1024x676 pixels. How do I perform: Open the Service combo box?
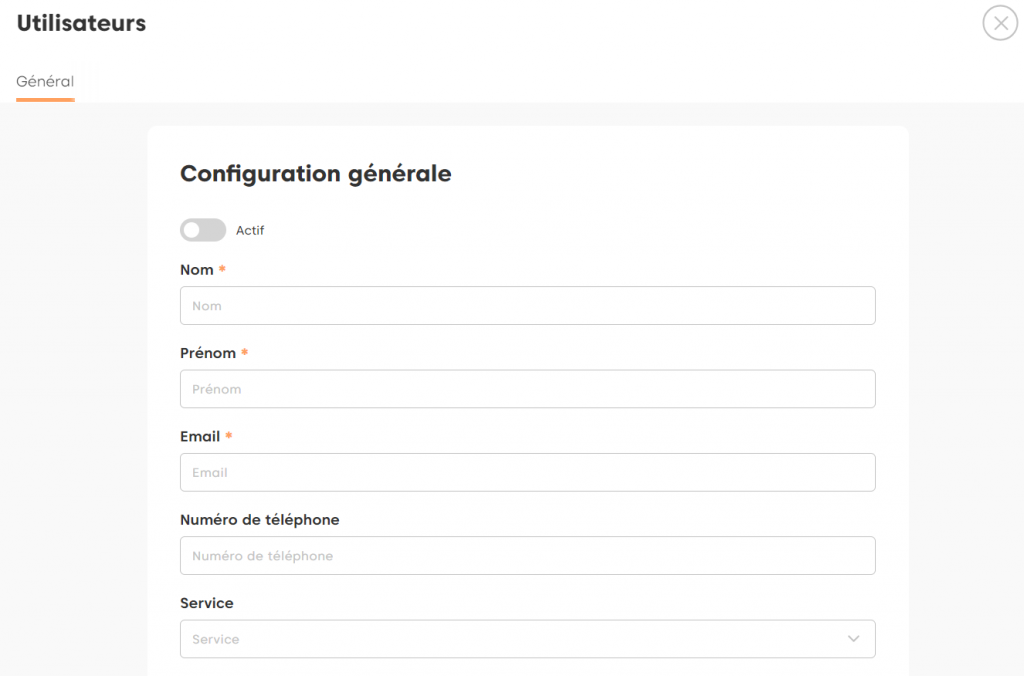[510, 639]
